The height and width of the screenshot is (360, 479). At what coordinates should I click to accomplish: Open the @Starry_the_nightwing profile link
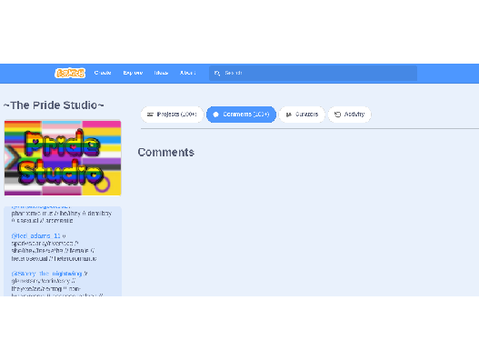[47, 274]
